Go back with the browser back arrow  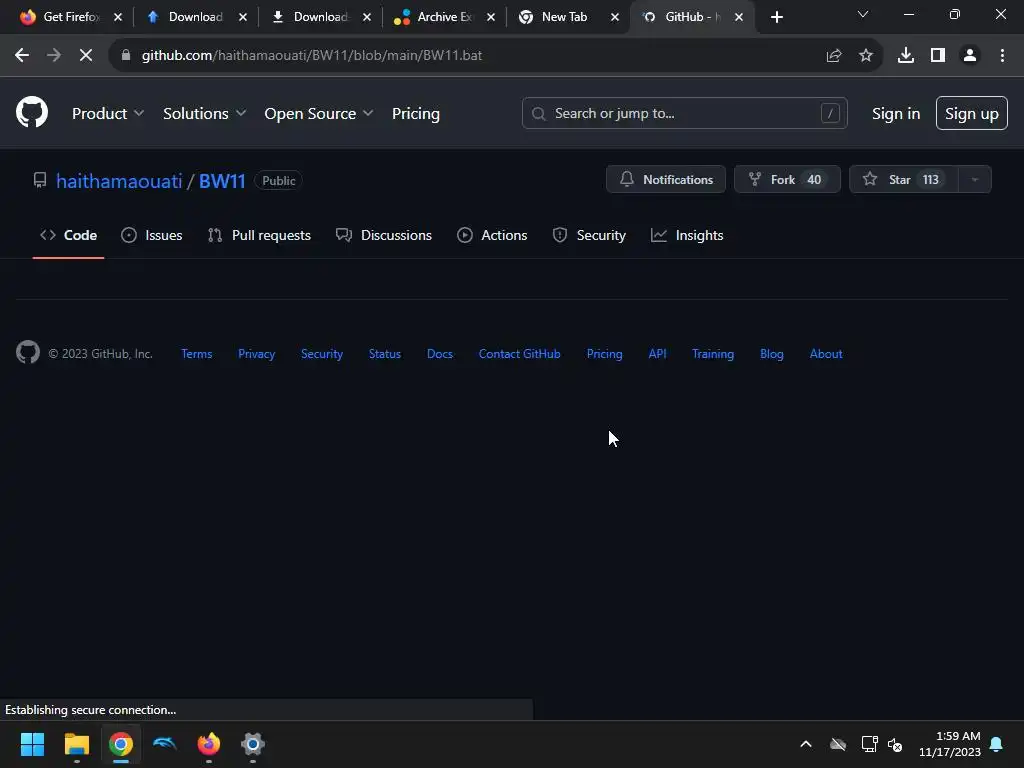[22, 56]
